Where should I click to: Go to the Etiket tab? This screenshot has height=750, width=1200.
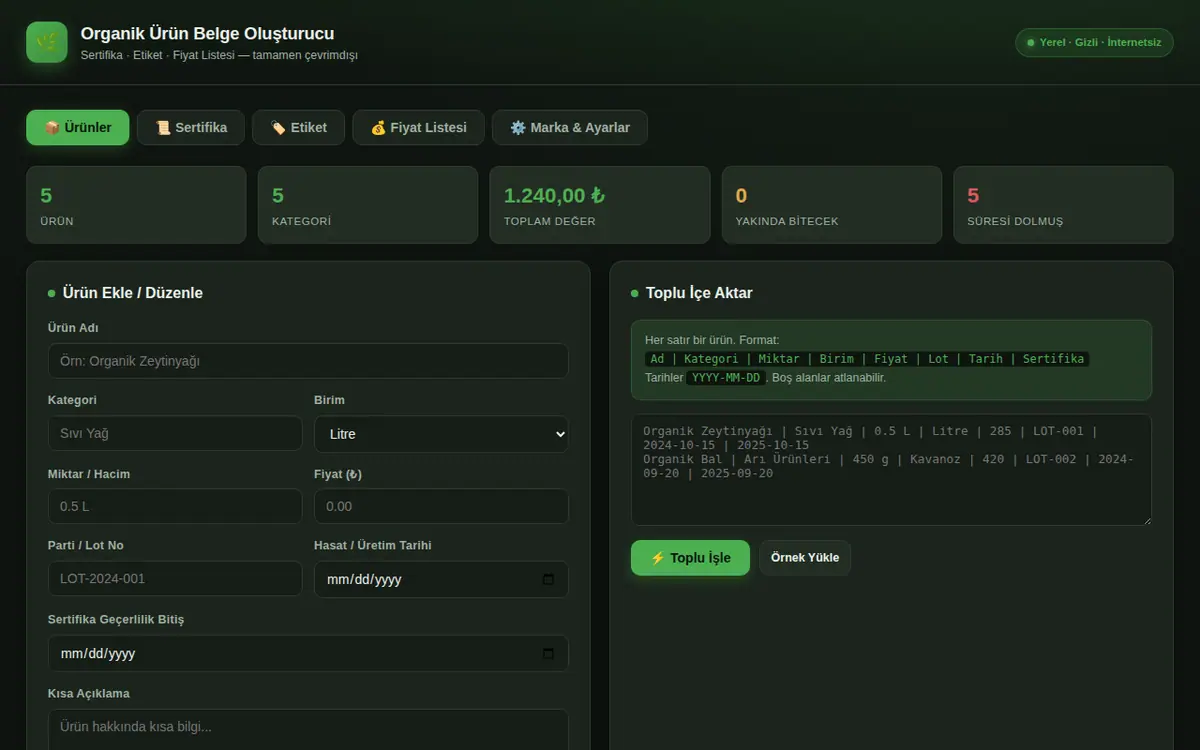(298, 128)
